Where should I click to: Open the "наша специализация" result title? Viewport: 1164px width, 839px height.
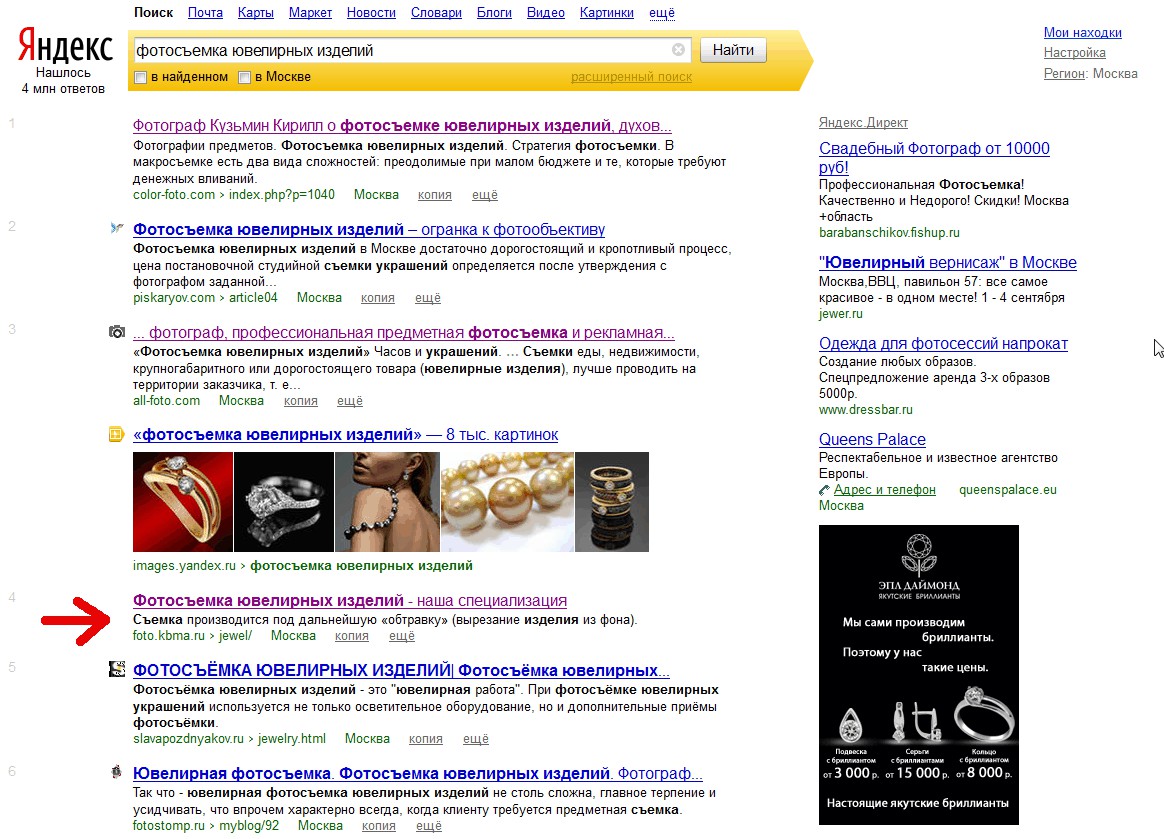350,601
